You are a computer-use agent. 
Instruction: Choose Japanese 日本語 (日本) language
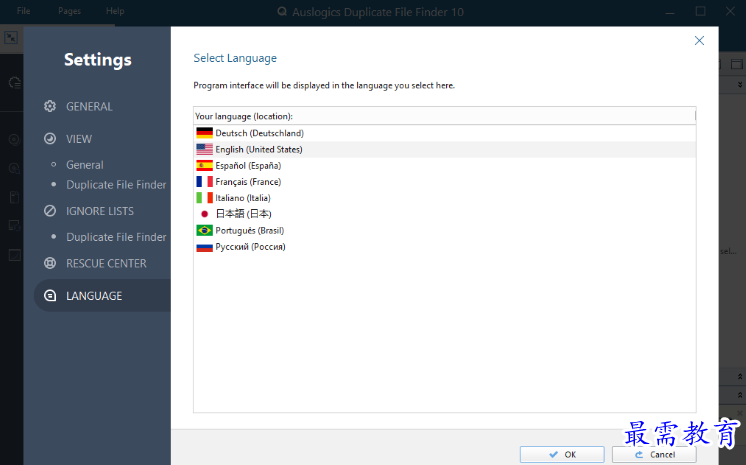444,214
